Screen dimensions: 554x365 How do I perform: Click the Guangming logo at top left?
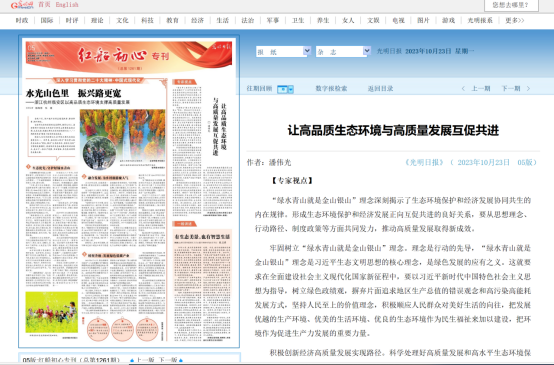[x=22, y=5]
